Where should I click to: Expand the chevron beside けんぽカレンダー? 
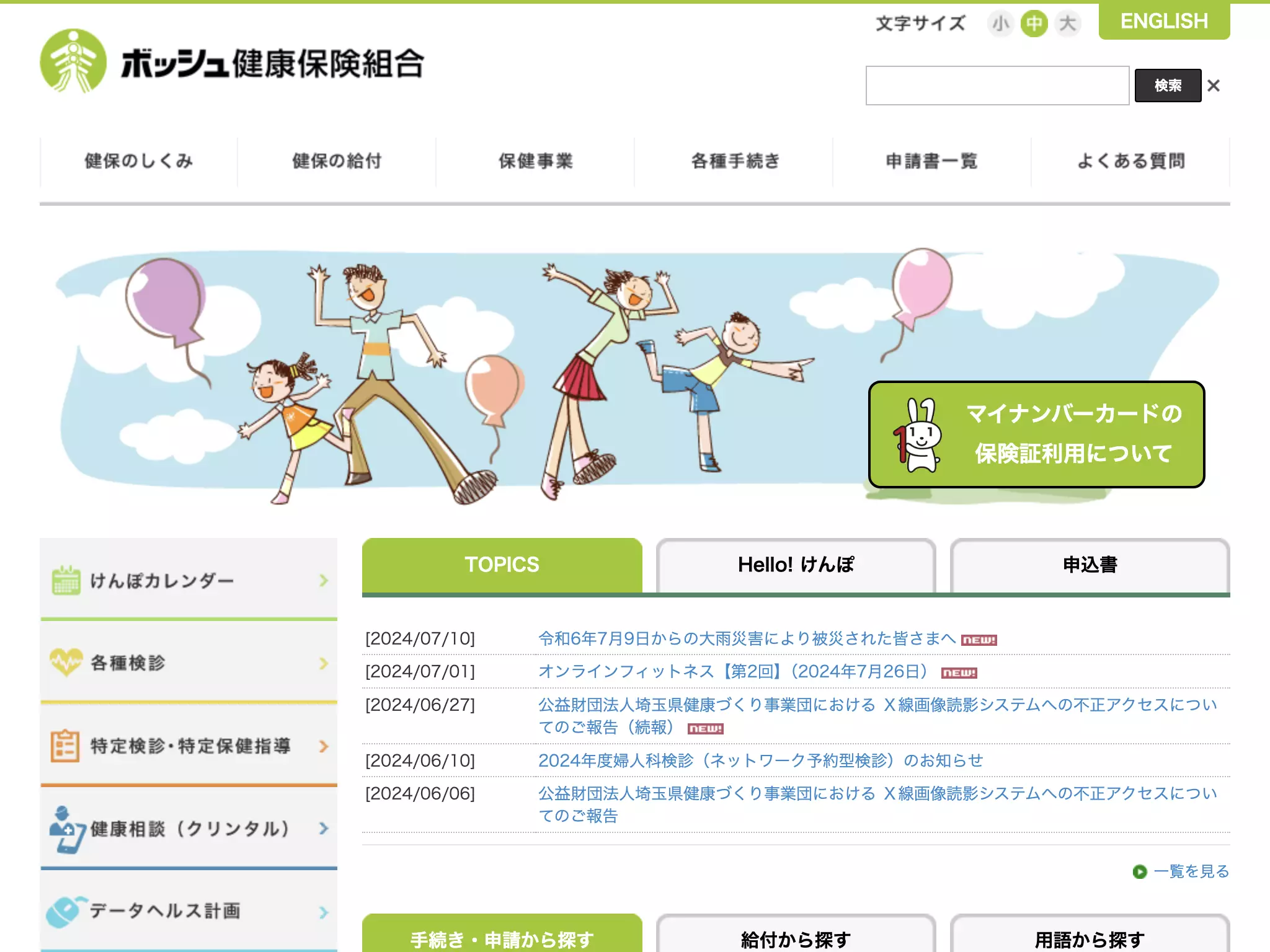323,581
